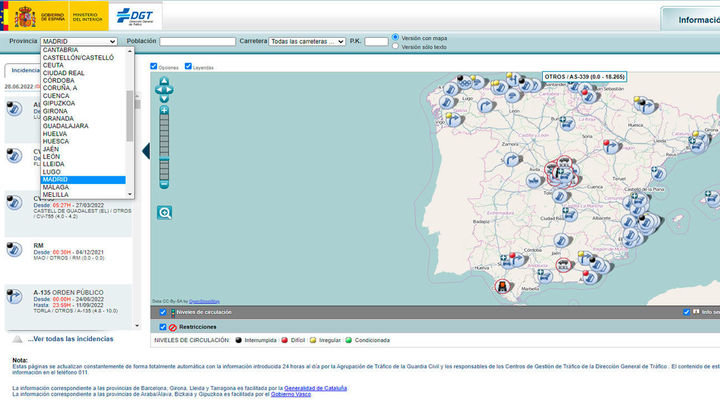Select the 'Versión sólo texto' radio button
The image size is (720, 405).
(x=397, y=47)
